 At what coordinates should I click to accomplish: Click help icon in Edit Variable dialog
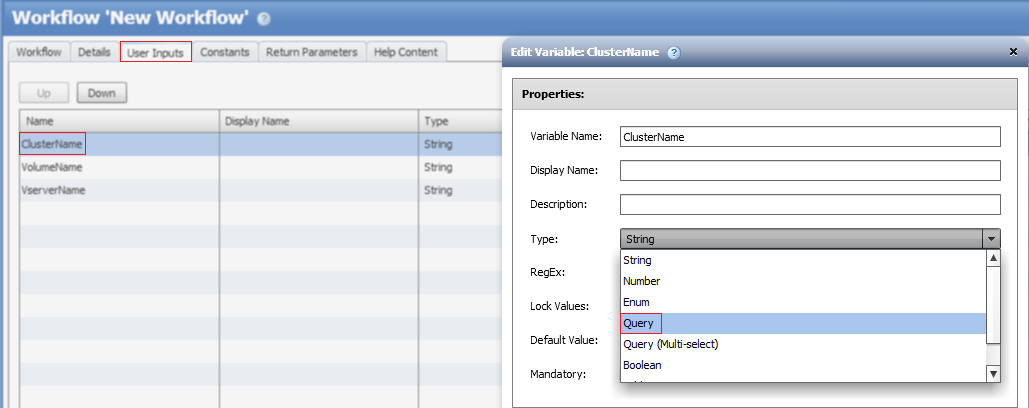(674, 53)
